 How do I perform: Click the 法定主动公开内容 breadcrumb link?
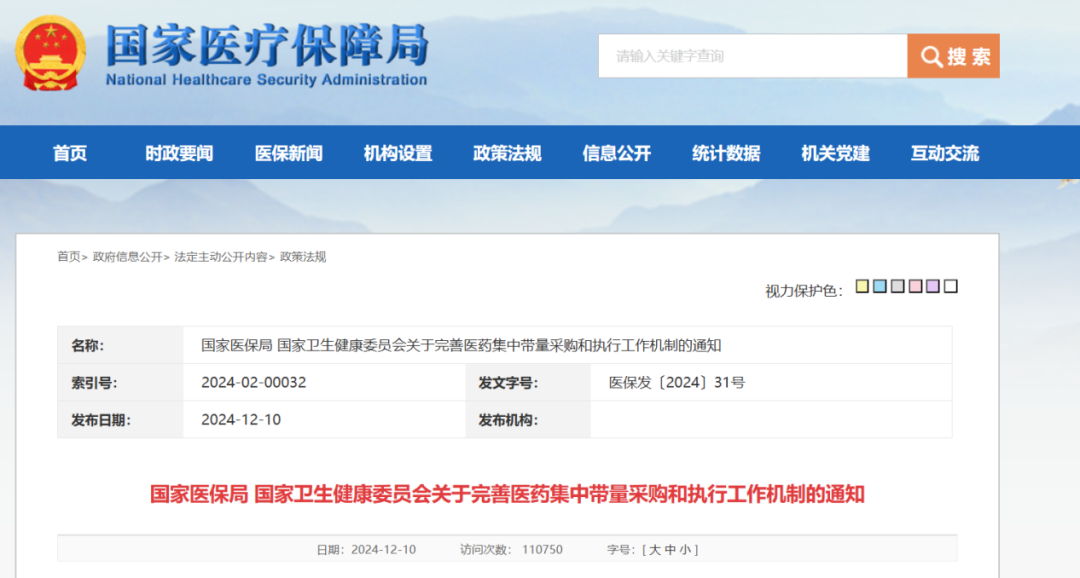click(x=220, y=257)
